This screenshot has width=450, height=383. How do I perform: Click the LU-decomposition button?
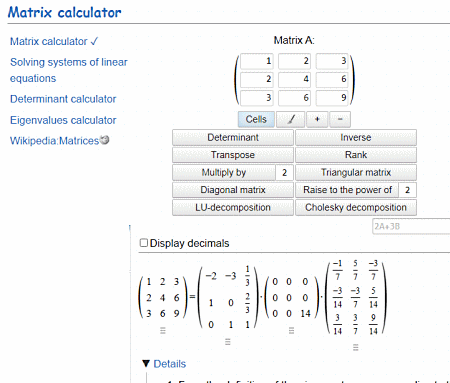(x=233, y=207)
